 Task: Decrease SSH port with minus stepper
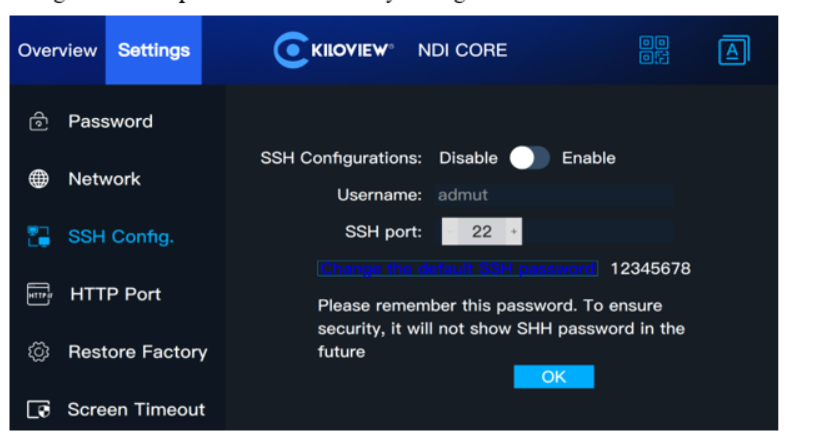coord(450,232)
